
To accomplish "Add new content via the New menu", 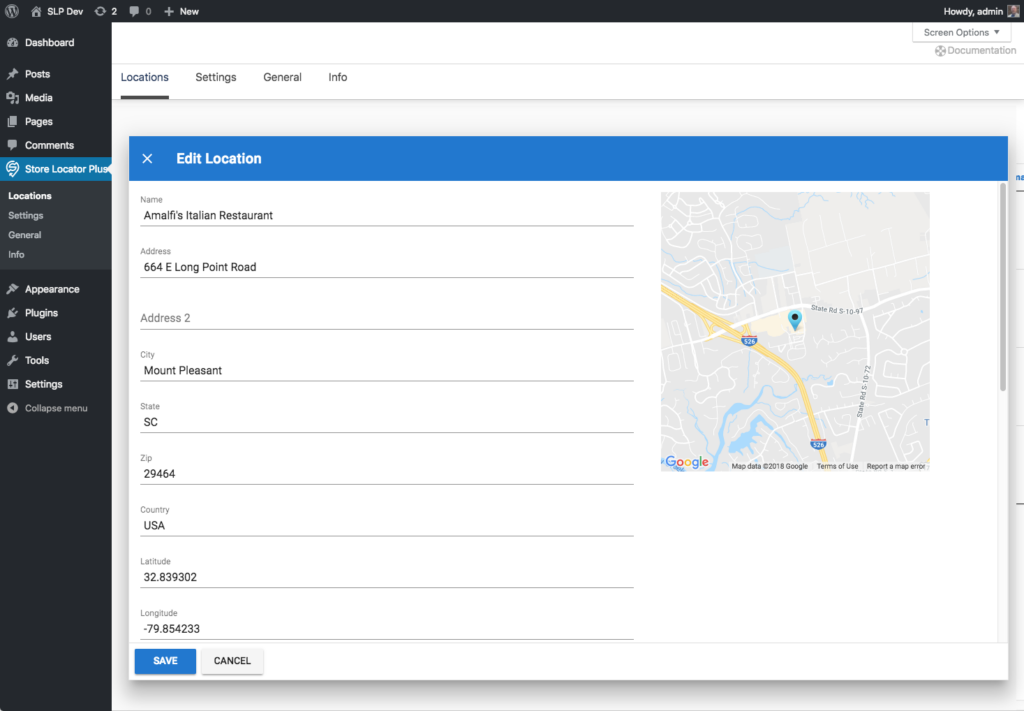I will click(181, 11).
